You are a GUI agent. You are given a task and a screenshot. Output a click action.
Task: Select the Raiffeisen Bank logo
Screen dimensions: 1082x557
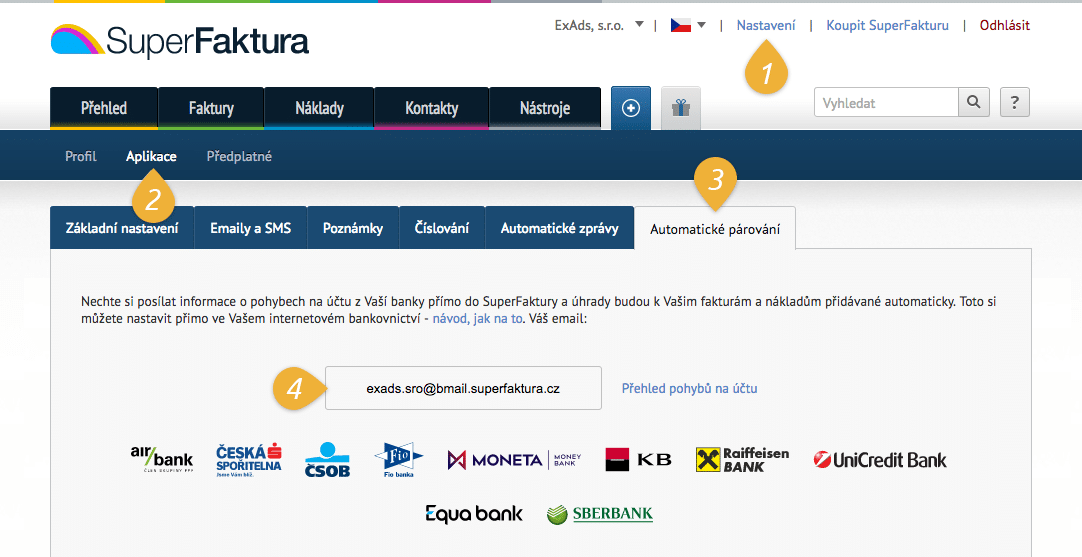(742, 460)
